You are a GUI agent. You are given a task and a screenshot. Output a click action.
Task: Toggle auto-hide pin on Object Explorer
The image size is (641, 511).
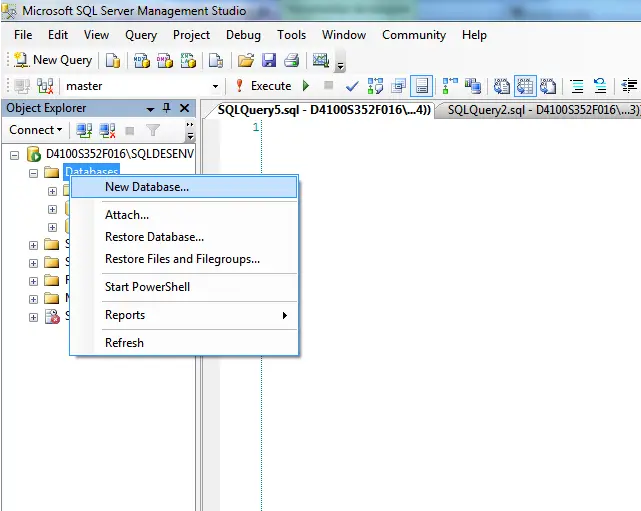[x=167, y=108]
